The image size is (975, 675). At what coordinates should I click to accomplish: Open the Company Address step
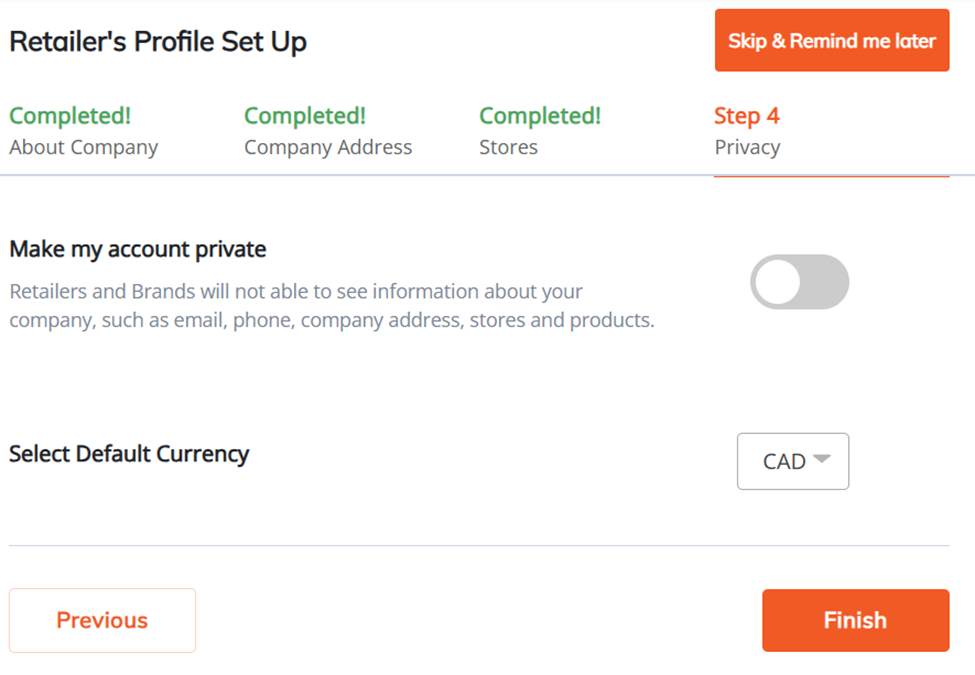click(x=328, y=147)
